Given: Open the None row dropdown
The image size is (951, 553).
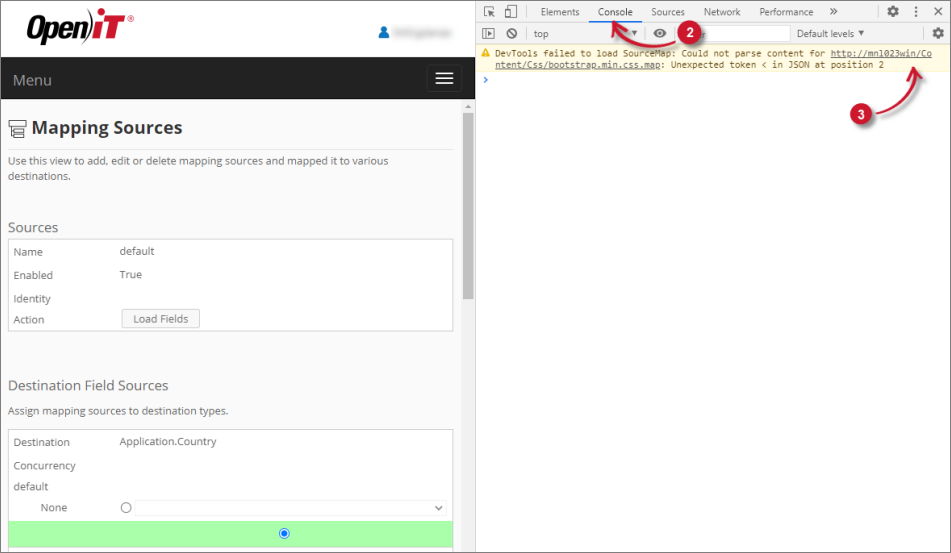Looking at the screenshot, I should pos(291,508).
